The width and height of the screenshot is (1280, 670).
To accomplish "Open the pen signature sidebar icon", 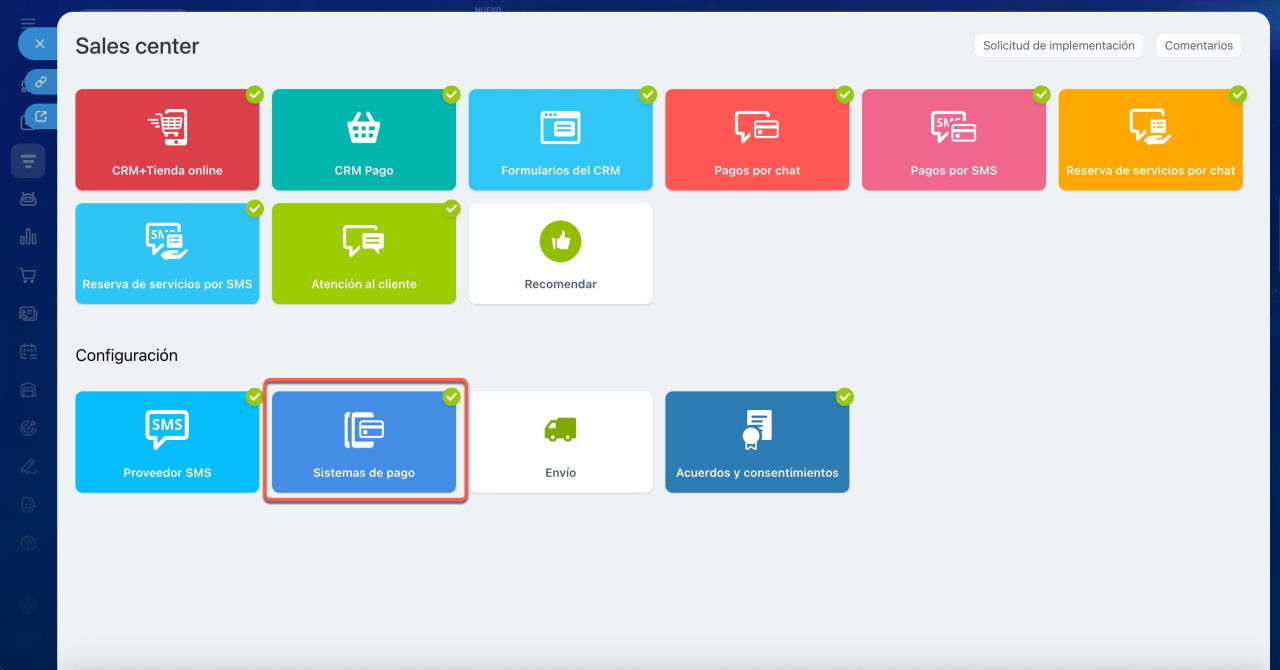I will pos(28,466).
